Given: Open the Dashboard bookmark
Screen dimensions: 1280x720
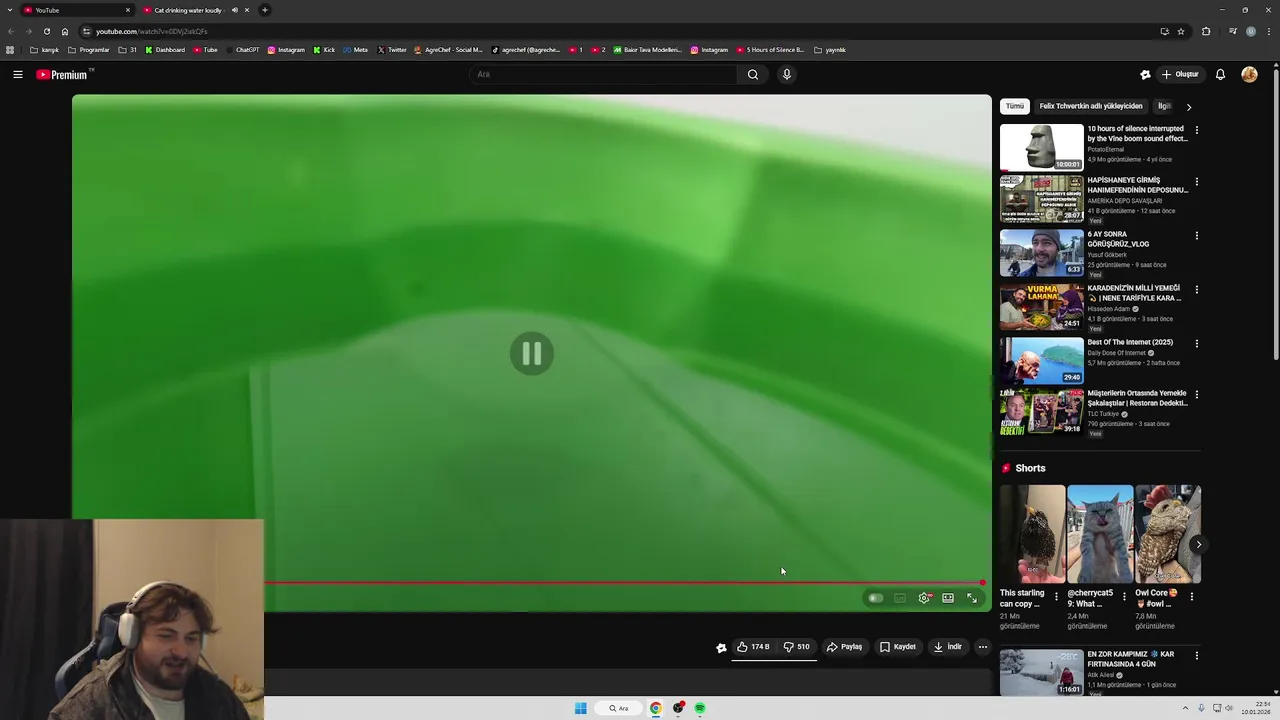Looking at the screenshot, I should (165, 50).
